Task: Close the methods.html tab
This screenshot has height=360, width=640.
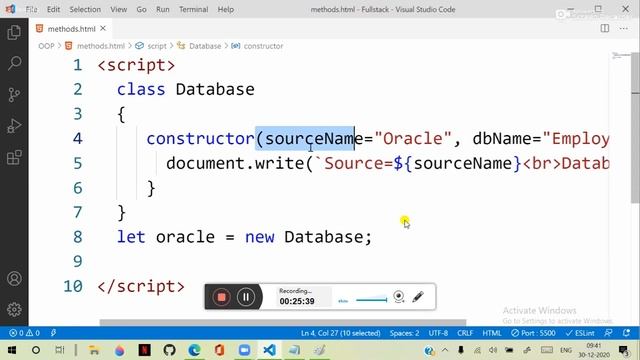Action: pyautogui.click(x=103, y=28)
